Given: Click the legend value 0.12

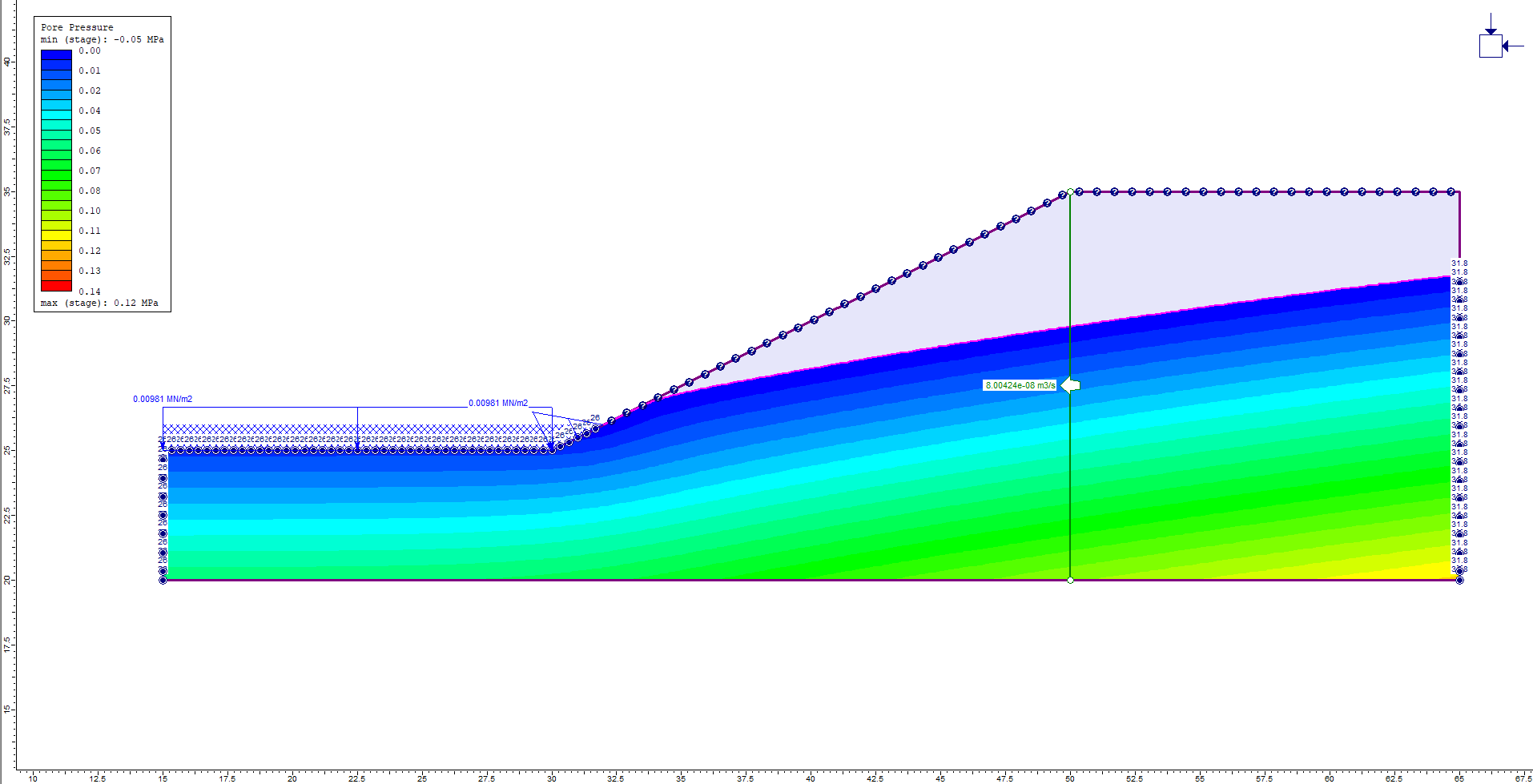Looking at the screenshot, I should (x=90, y=251).
